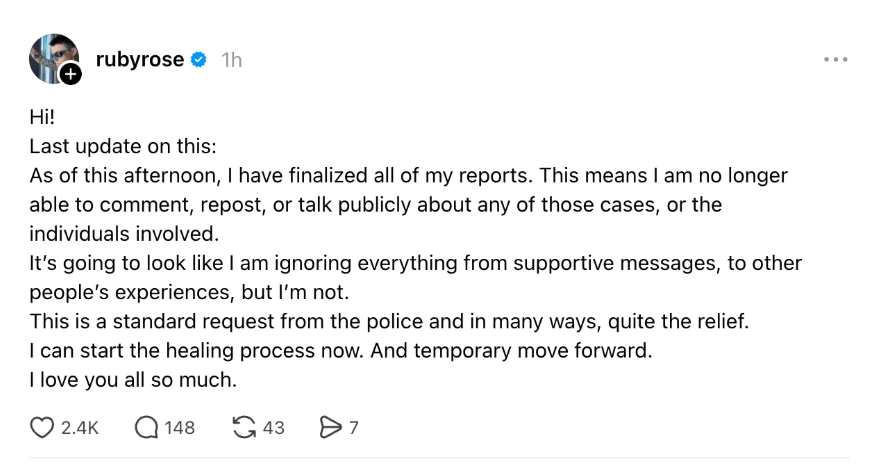Click the blue verified badge
Screen dimensions: 875x475
click(x=199, y=60)
